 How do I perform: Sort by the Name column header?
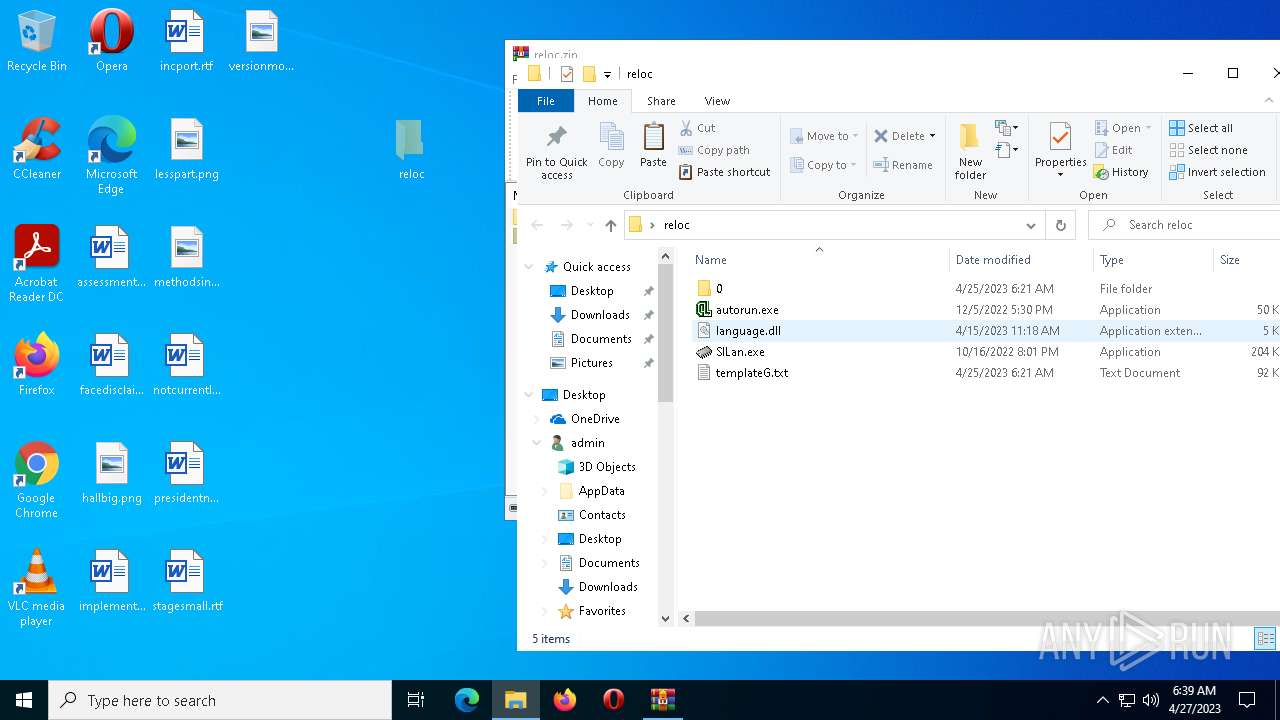711,260
